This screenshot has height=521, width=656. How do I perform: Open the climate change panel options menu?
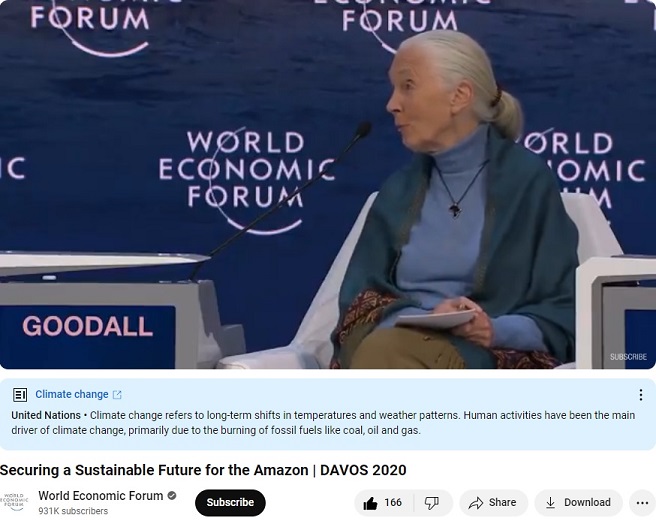click(x=641, y=395)
